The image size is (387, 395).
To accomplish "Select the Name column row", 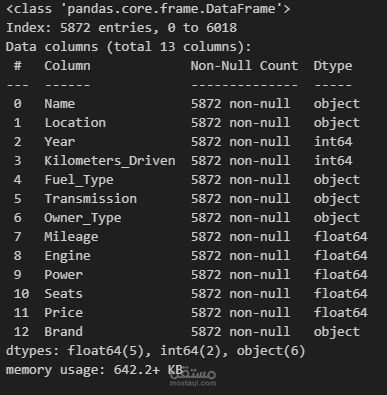I will pos(187,104).
